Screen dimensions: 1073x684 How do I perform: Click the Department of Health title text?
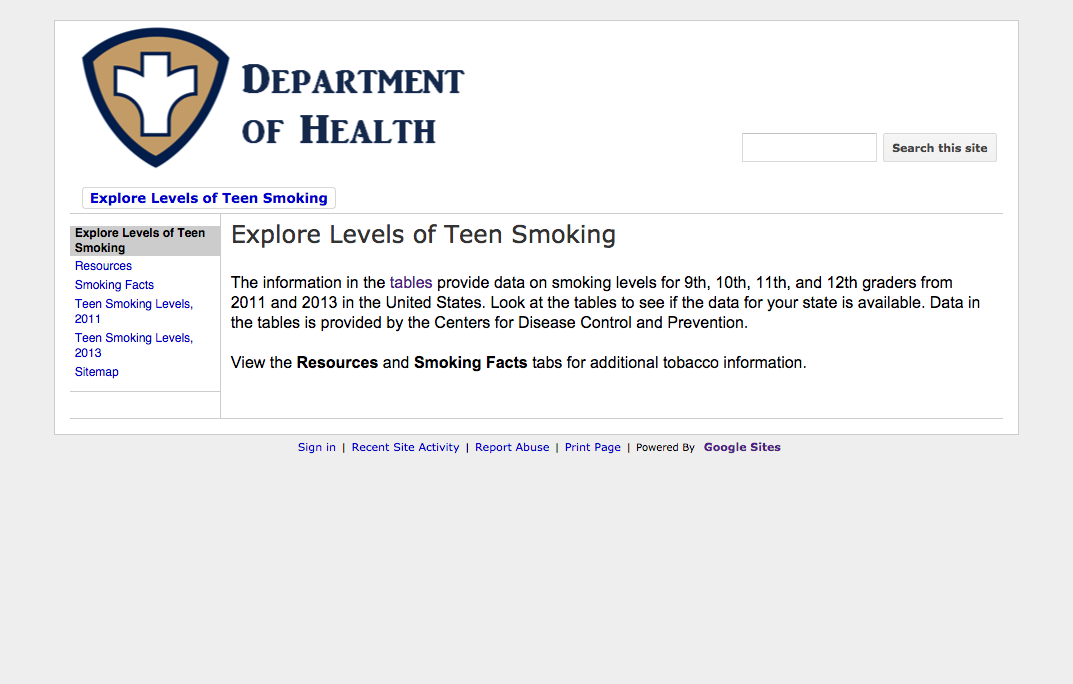[x=352, y=105]
